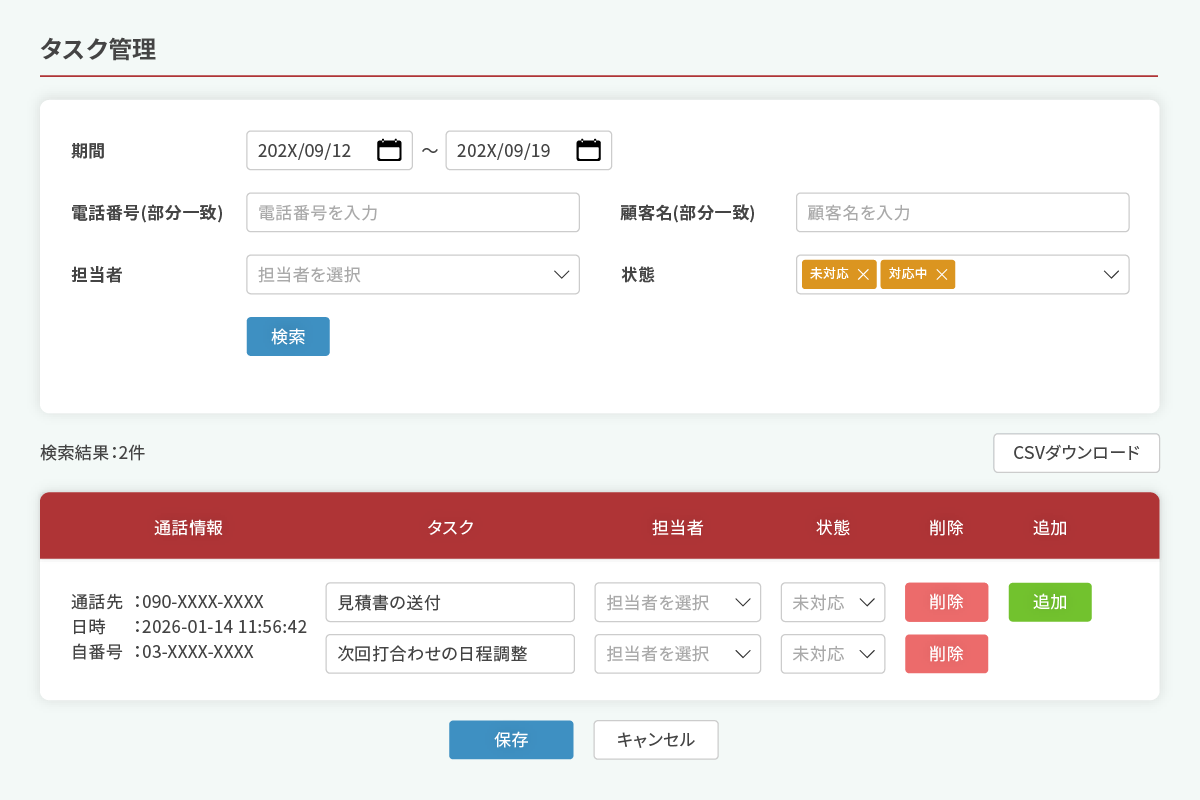Open the end date calendar picker icon
Image resolution: width=1200 pixels, height=800 pixels.
[x=588, y=151]
